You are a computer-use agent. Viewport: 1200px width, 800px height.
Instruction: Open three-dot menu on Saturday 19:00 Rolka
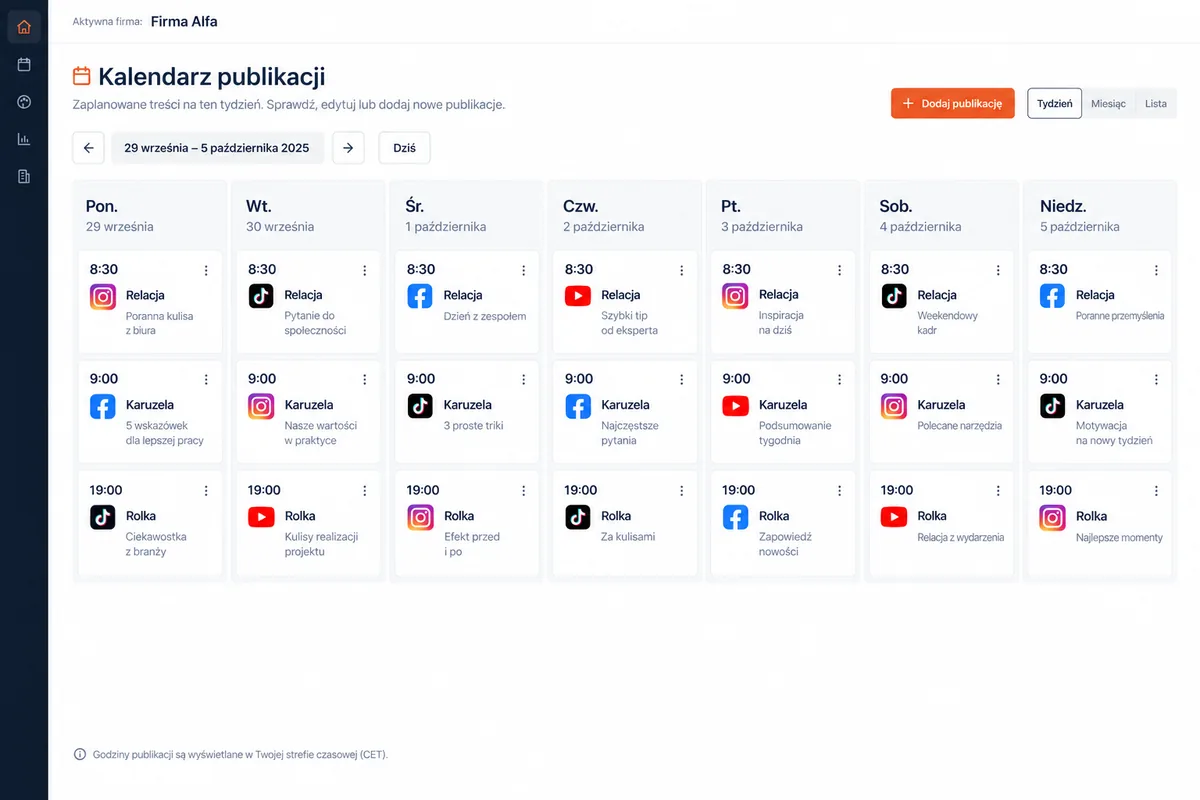point(997,491)
